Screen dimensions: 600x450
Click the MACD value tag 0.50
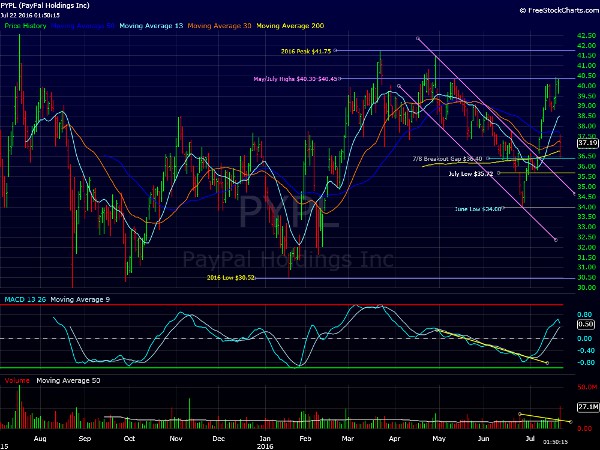click(x=586, y=324)
